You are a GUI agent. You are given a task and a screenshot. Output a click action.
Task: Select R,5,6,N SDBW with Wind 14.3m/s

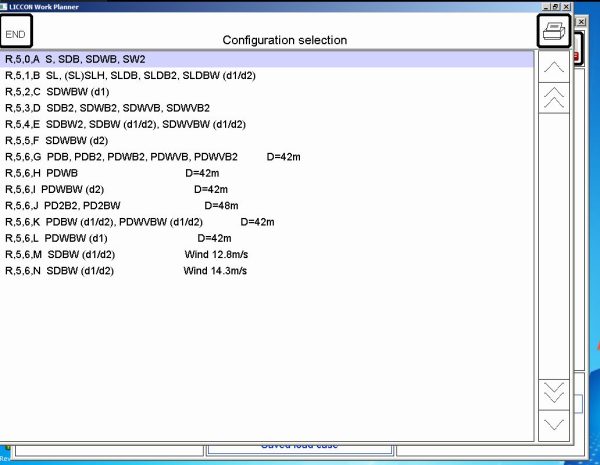pos(267,271)
